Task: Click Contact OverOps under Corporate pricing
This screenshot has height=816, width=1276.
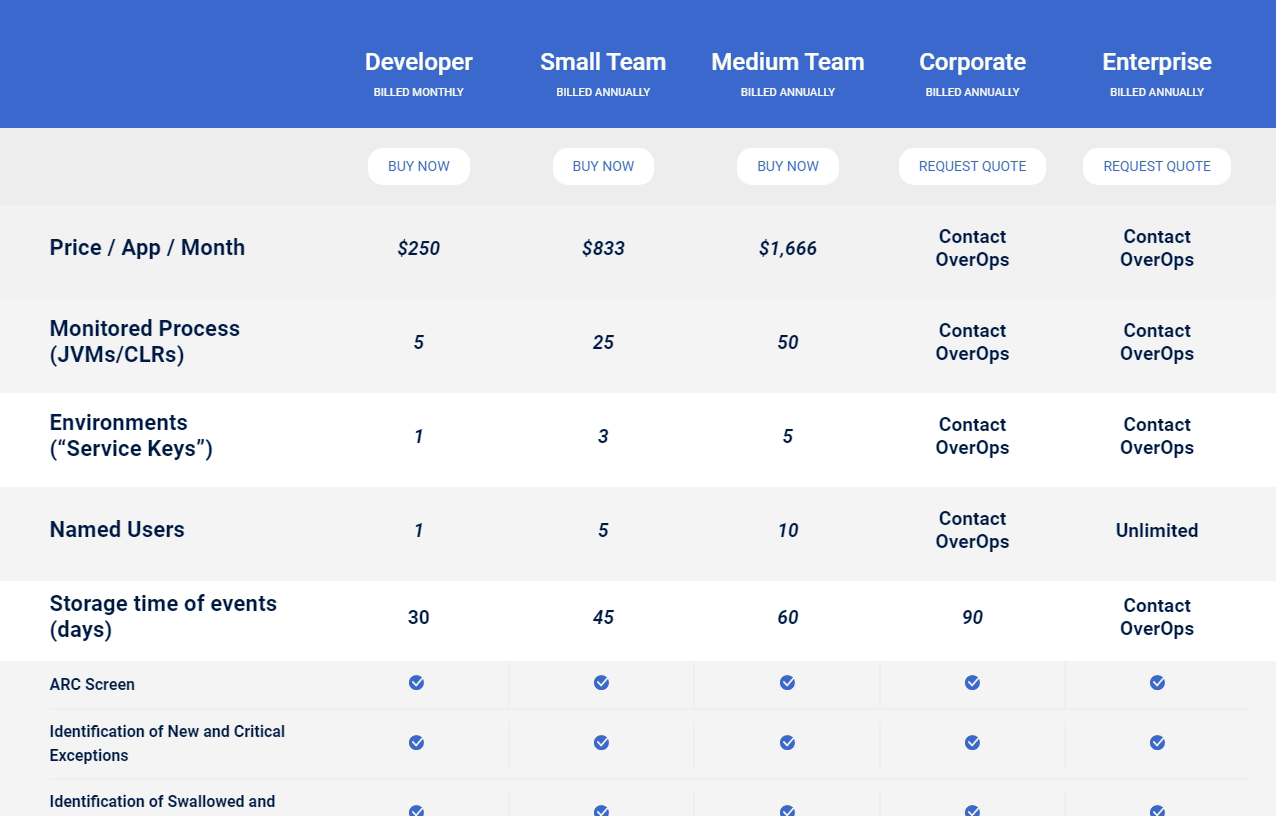Action: pyautogui.click(x=972, y=248)
